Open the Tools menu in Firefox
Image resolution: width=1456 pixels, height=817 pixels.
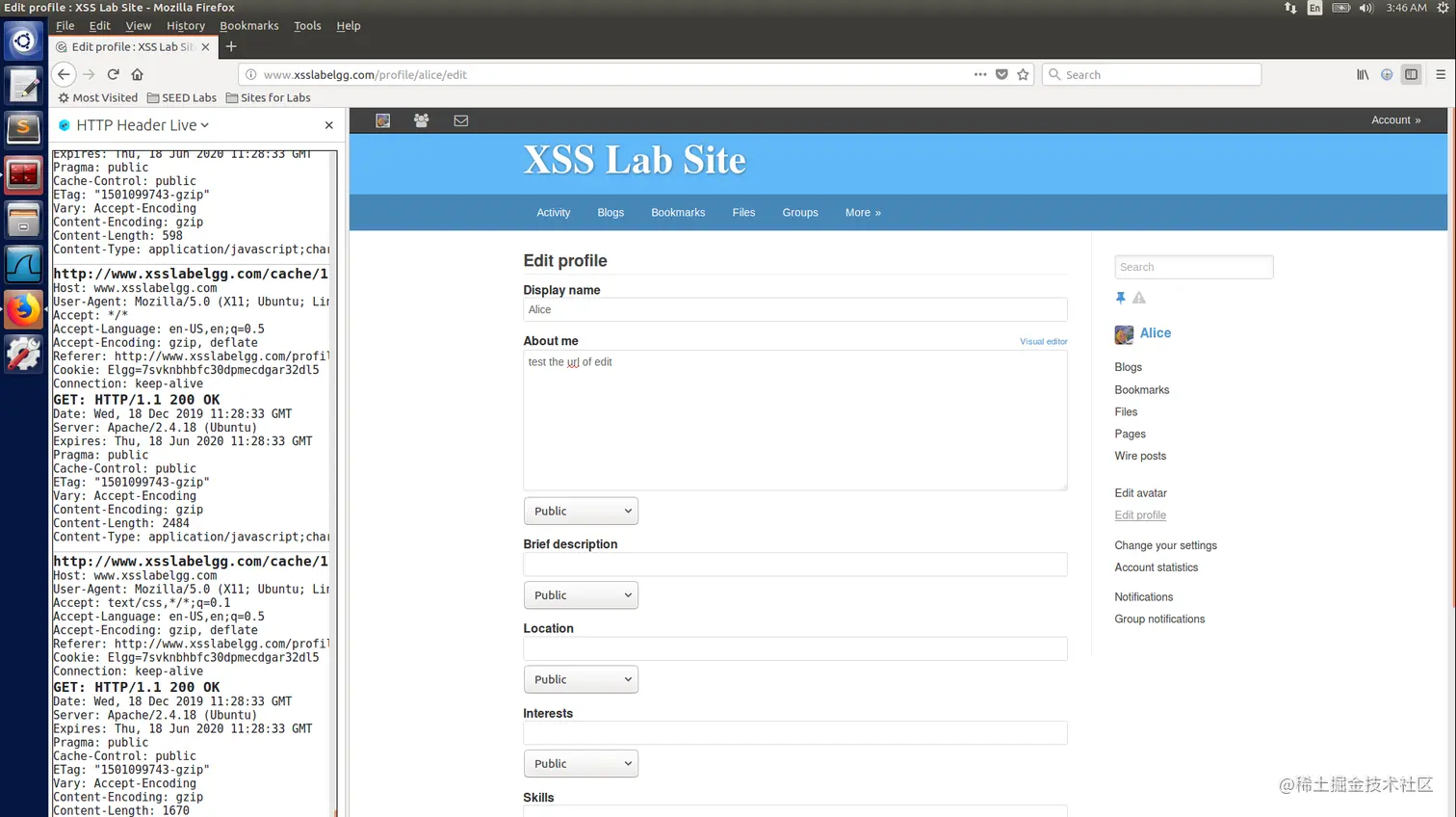click(x=307, y=26)
